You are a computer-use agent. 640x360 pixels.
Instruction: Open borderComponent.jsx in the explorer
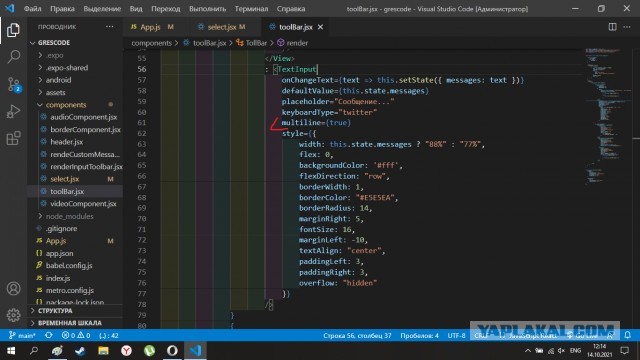85,130
